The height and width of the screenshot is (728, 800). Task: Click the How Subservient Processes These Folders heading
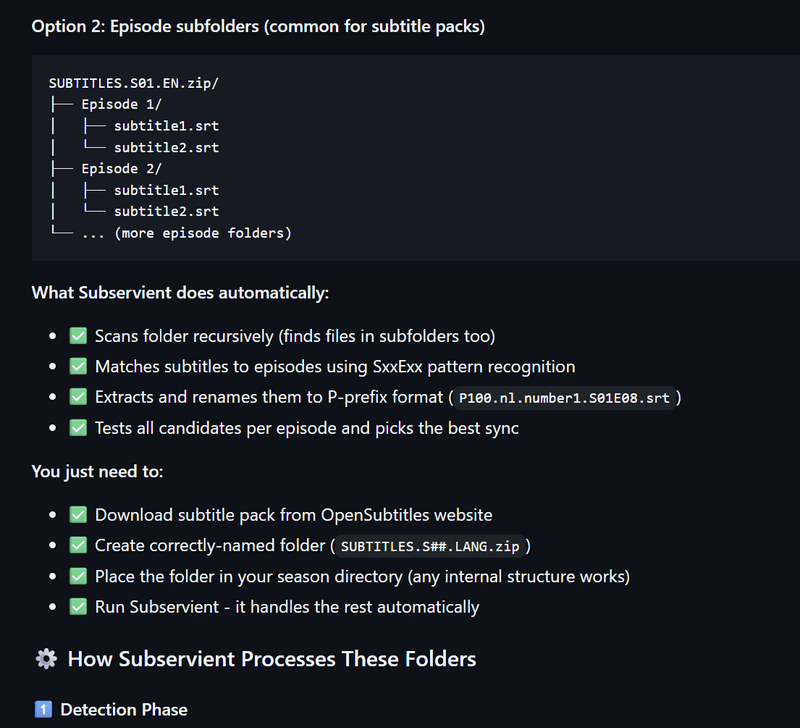272,659
